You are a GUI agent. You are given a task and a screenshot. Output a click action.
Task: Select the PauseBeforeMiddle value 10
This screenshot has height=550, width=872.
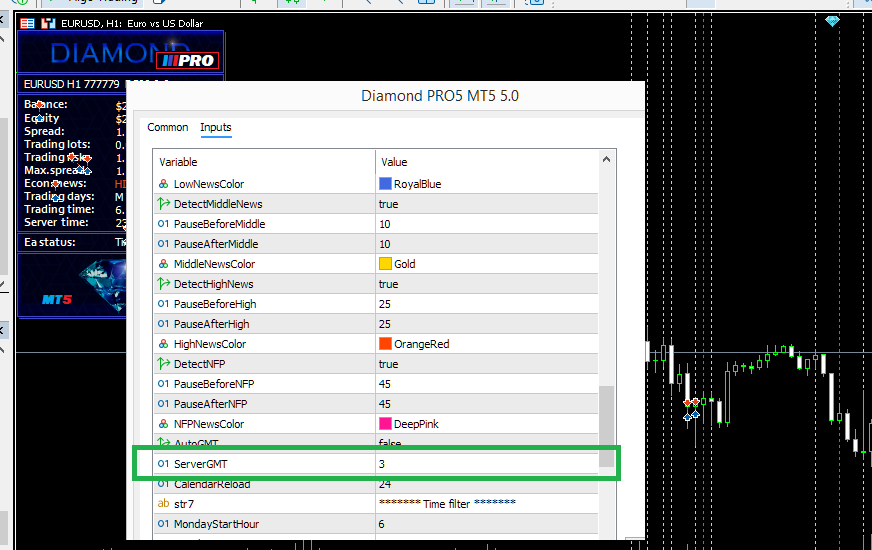(384, 224)
